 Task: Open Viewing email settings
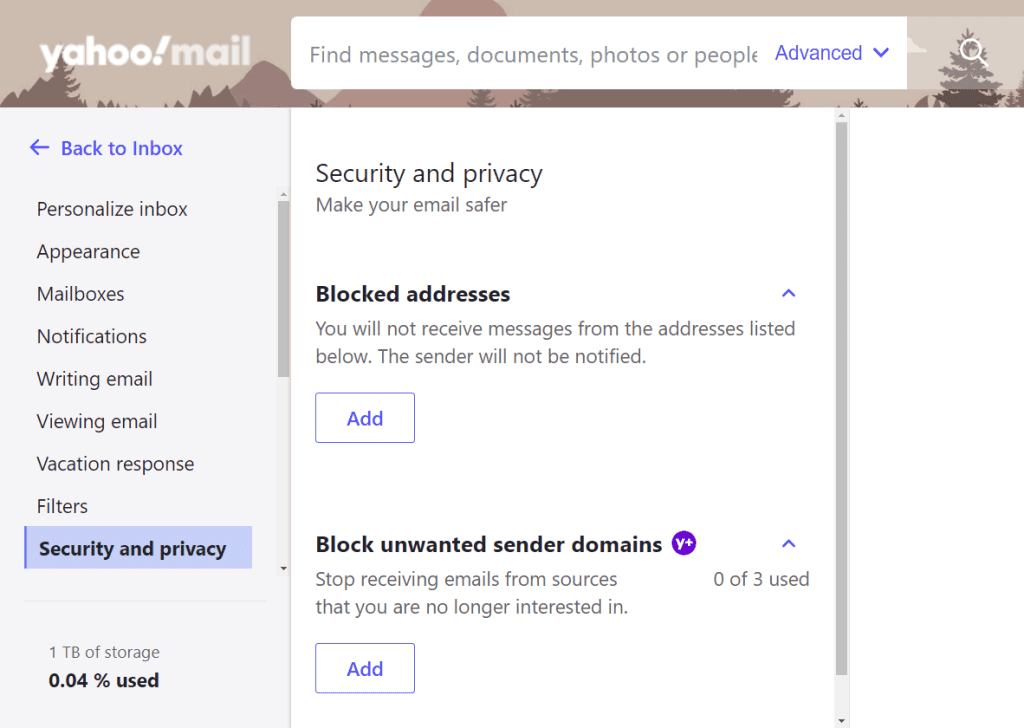tap(97, 422)
